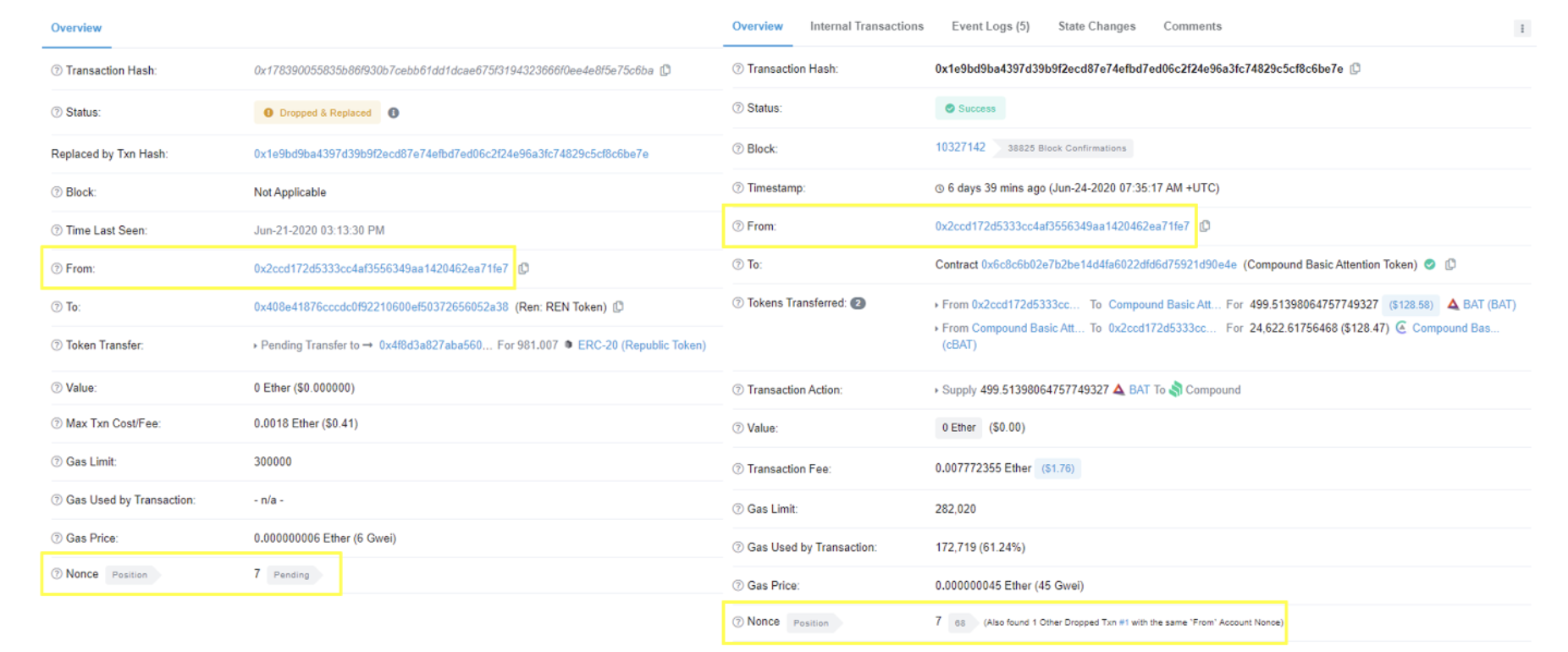Click the clock icon beside the timestamp
This screenshot has height=652, width=1568.
tap(939, 188)
